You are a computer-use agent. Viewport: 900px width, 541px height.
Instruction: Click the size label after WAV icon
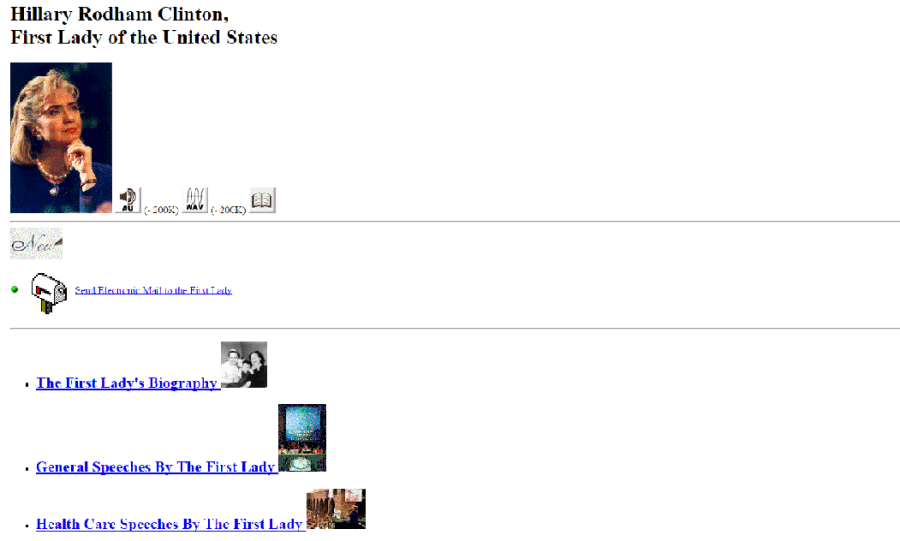pyautogui.click(x=228, y=210)
